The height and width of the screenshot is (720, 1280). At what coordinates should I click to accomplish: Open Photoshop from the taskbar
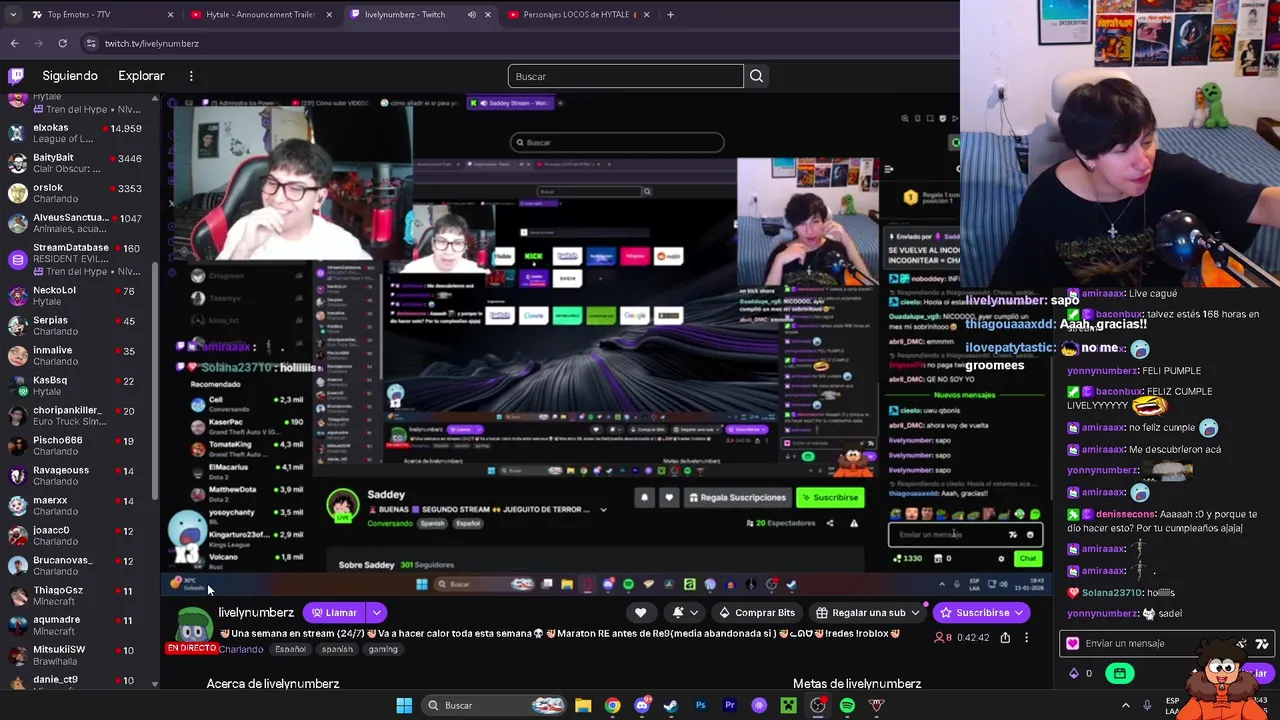pos(700,705)
